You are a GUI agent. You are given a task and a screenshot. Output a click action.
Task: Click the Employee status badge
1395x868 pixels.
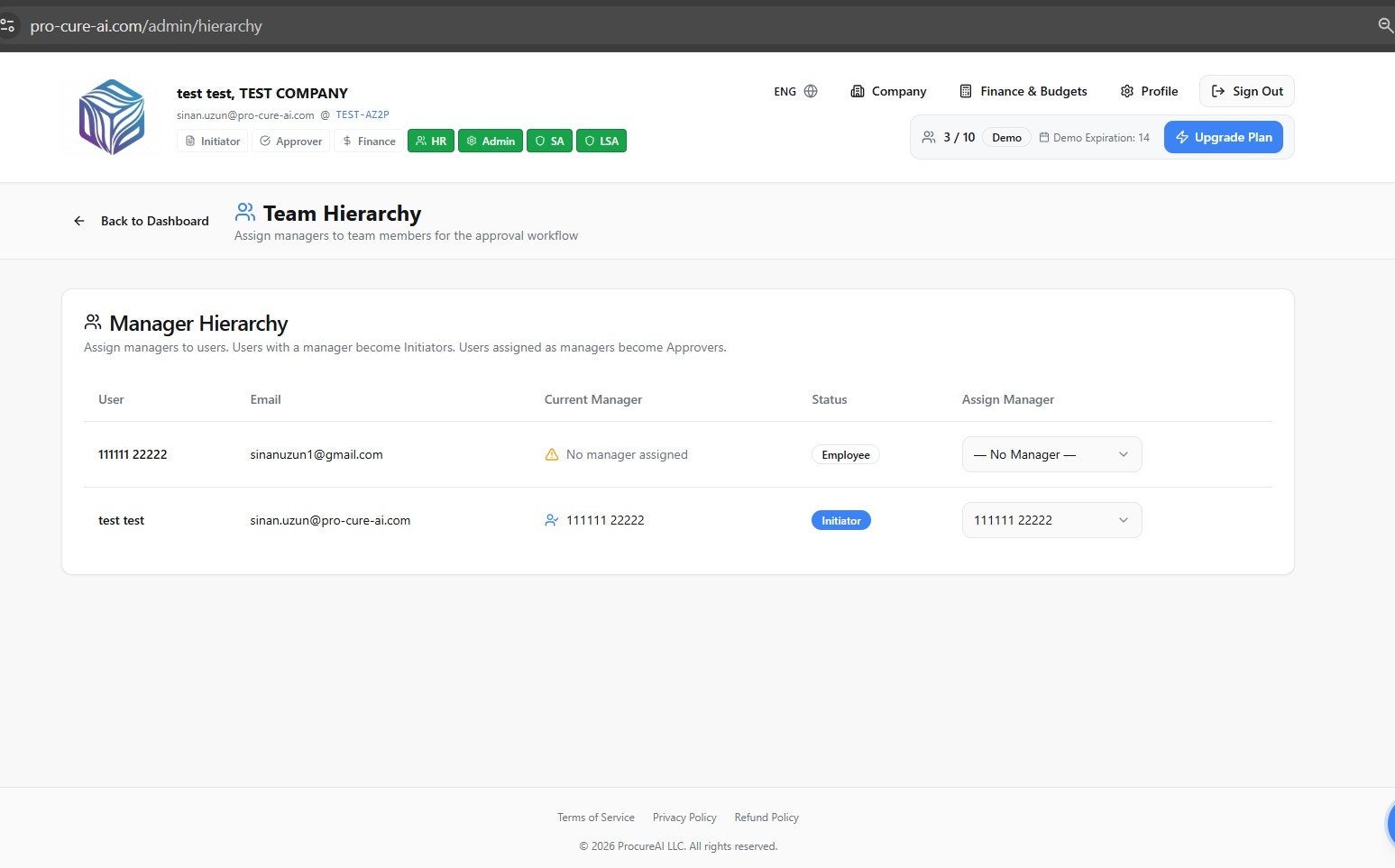846,454
